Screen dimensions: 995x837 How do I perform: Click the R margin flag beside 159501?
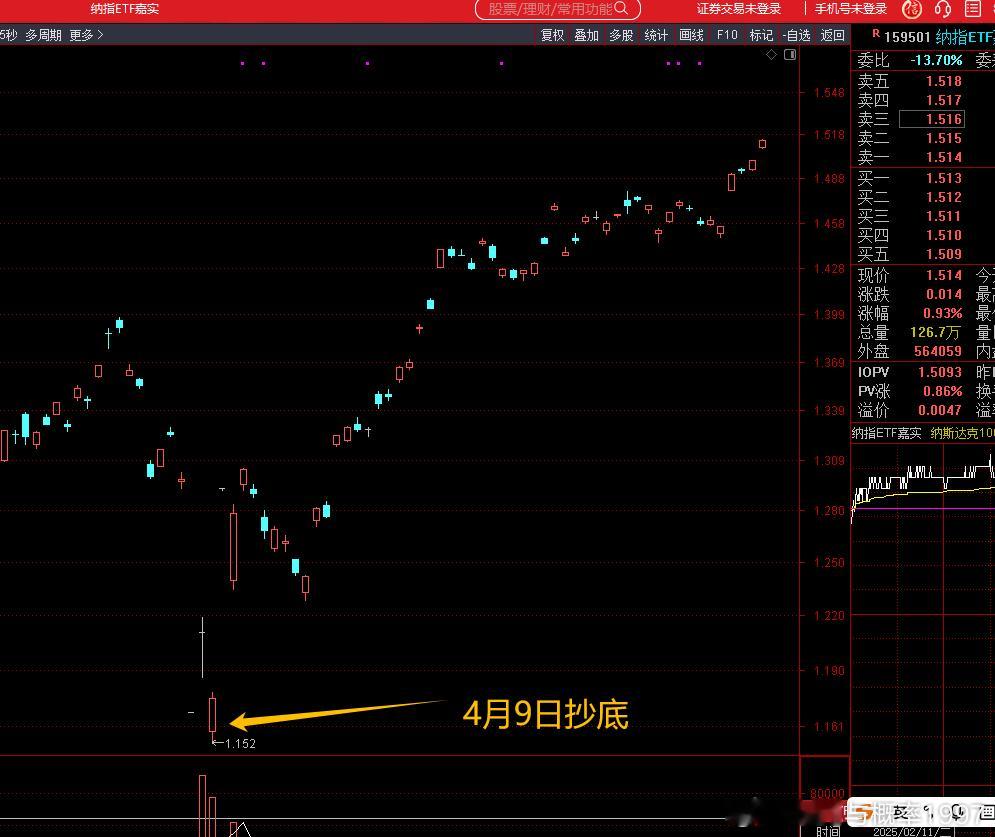(x=876, y=34)
